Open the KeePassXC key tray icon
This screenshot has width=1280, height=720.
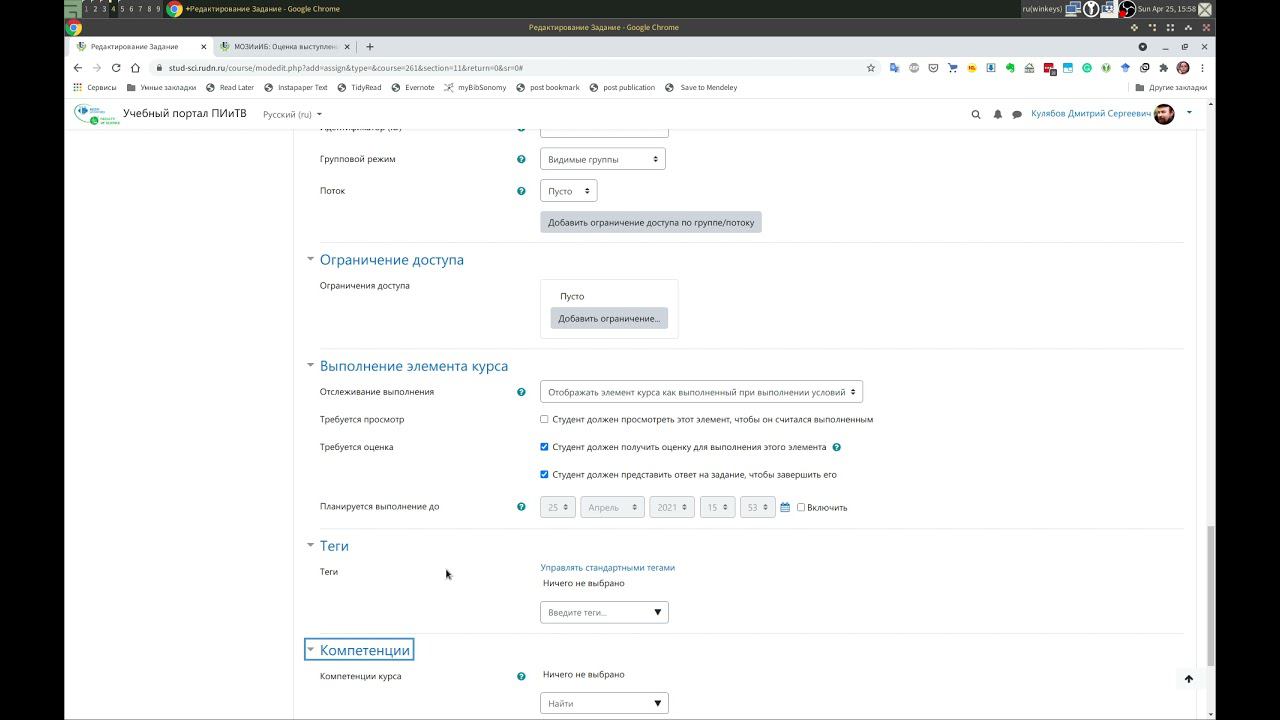pos(1091,9)
